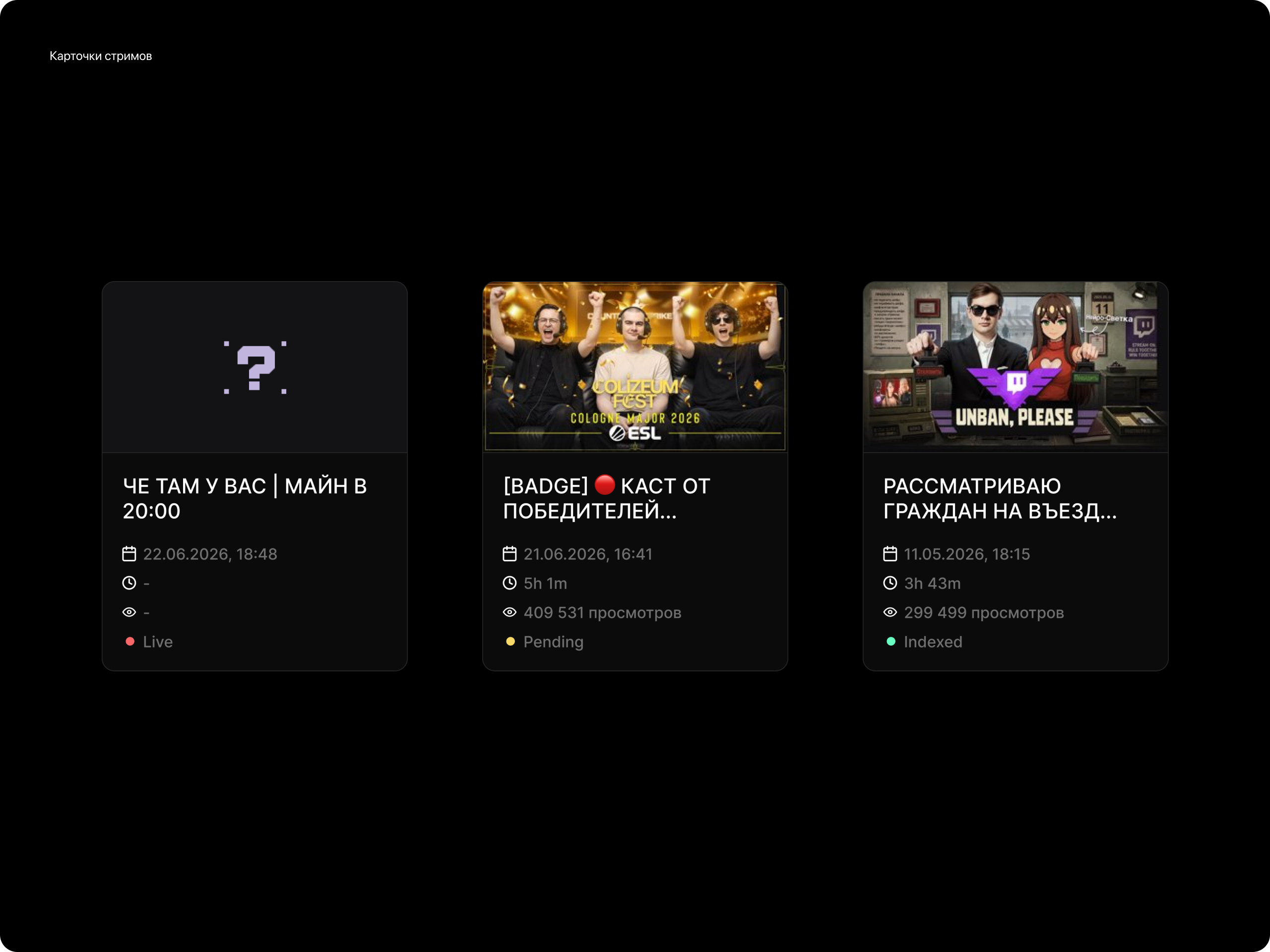The height and width of the screenshot is (952, 1270).
Task: Click clock icon next to 5h 1m
Action: (510, 583)
